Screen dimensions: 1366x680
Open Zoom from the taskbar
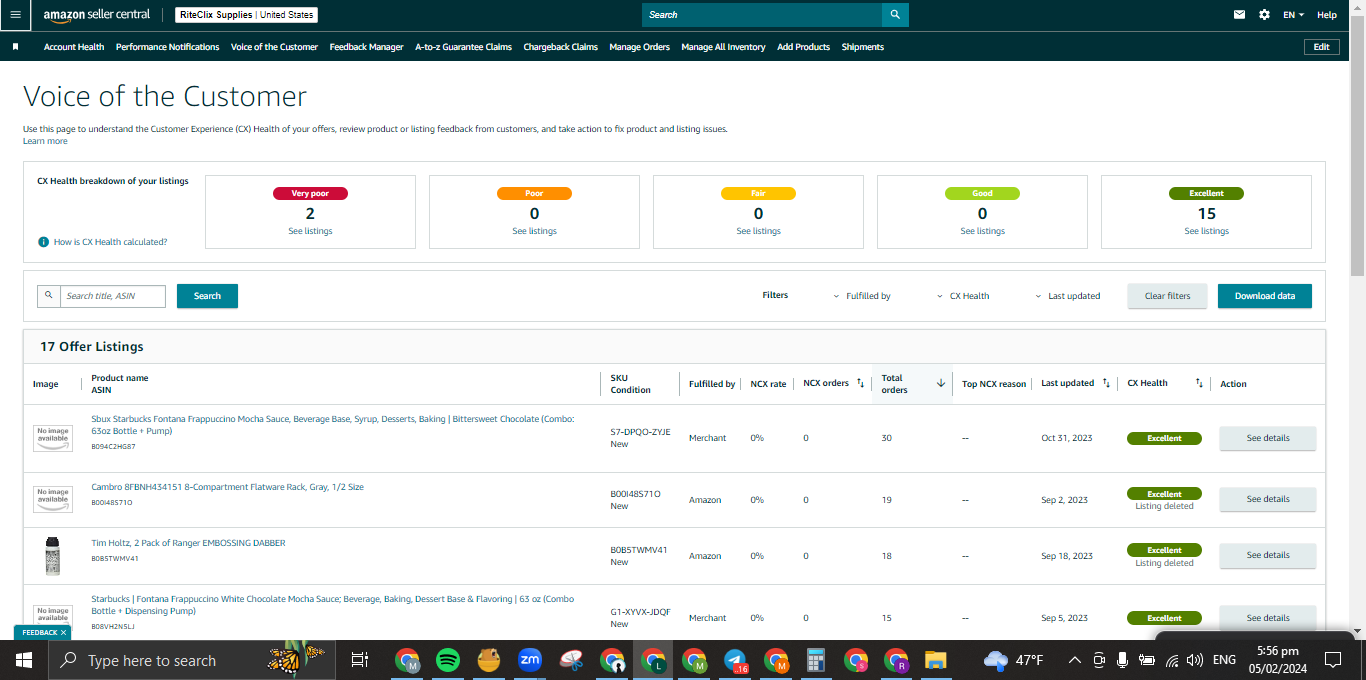click(x=530, y=660)
